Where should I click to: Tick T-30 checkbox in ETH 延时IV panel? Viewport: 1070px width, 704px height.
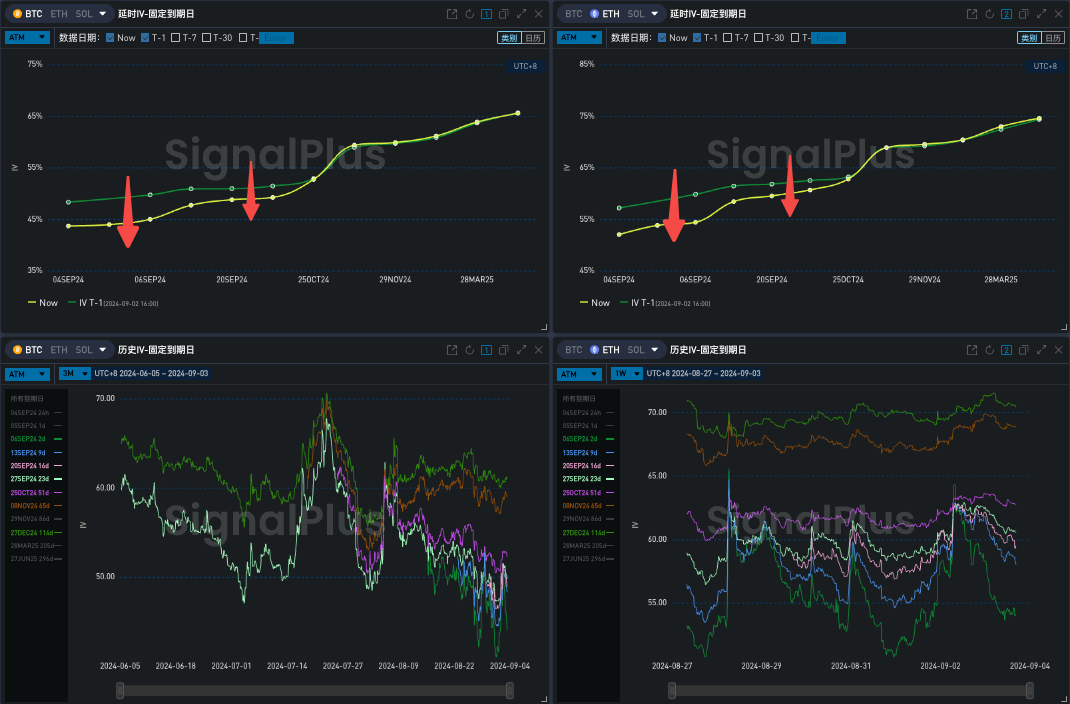coord(758,38)
